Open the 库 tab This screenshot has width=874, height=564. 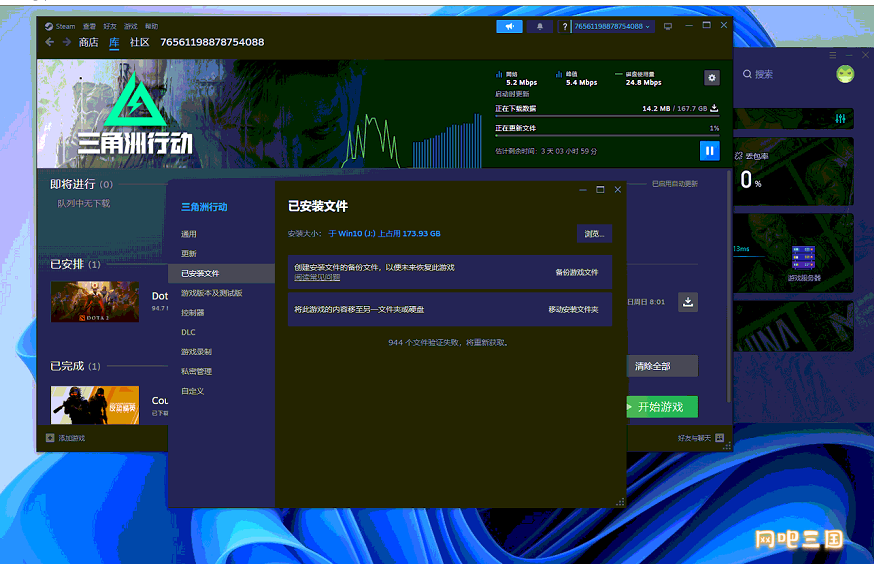[x=114, y=42]
